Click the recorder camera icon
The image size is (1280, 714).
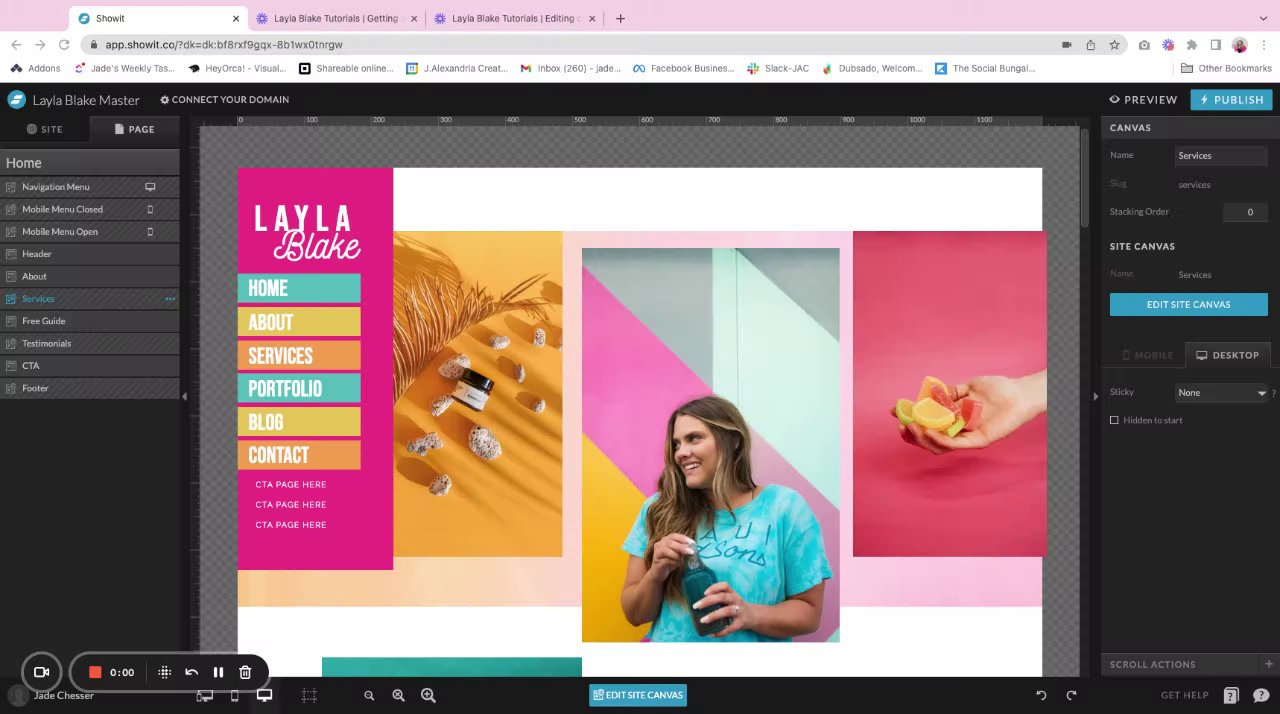click(x=42, y=672)
